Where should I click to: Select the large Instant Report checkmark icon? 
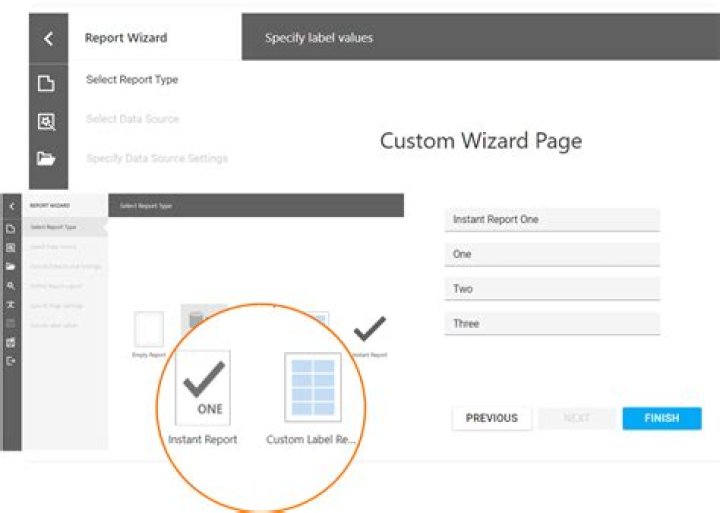tap(203, 385)
